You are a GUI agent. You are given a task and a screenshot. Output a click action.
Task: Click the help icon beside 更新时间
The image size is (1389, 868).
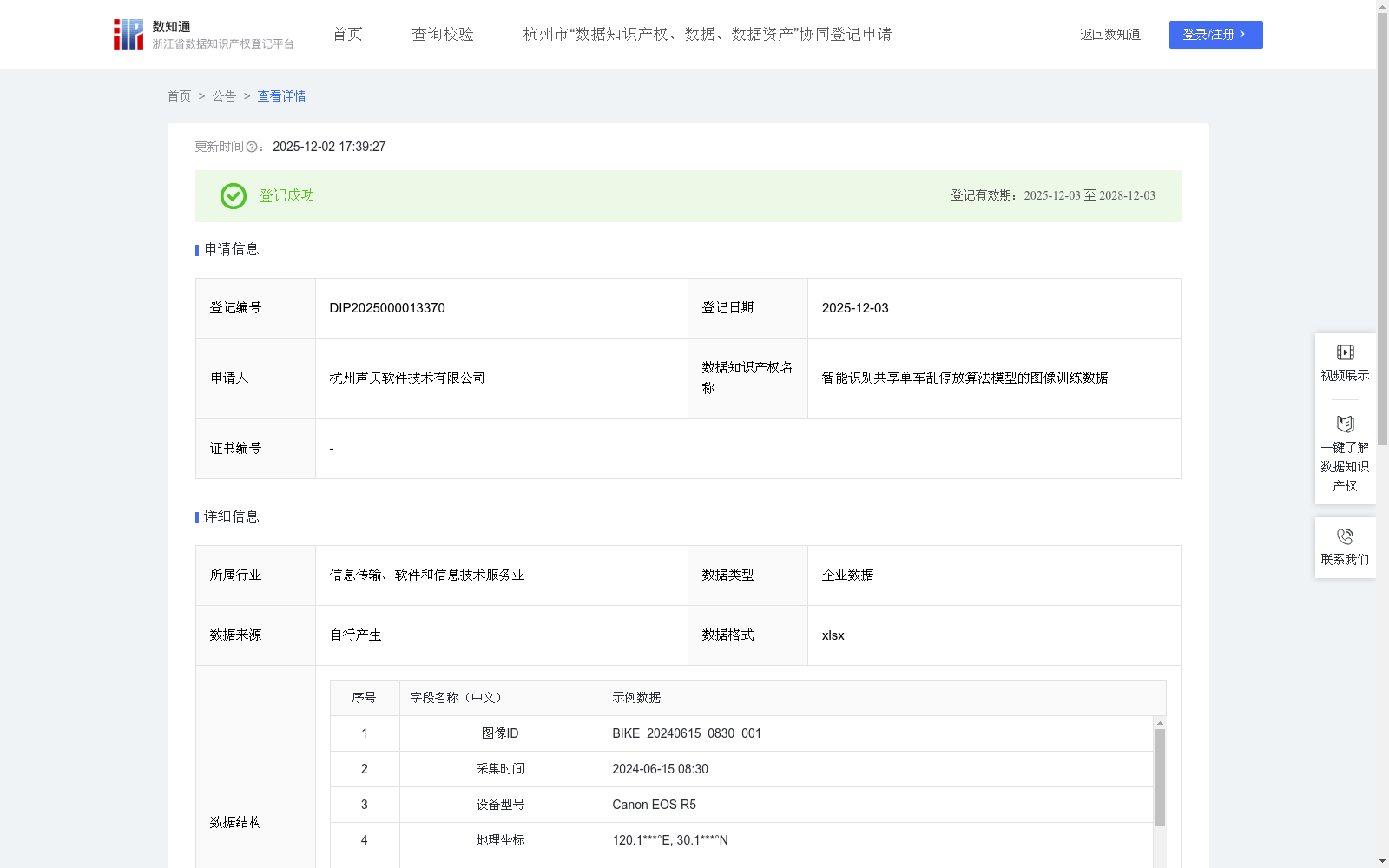[x=253, y=148]
